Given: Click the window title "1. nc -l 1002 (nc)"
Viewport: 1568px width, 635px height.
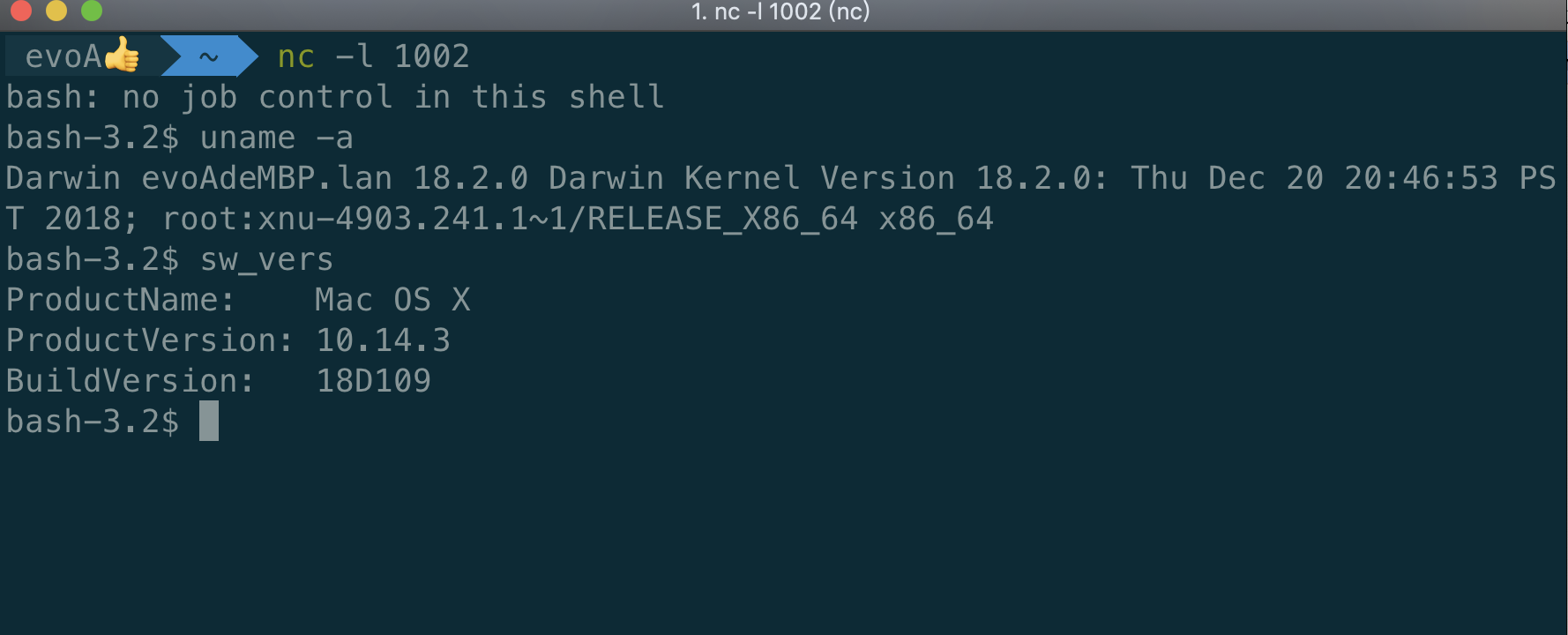Looking at the screenshot, I should click(x=780, y=11).
